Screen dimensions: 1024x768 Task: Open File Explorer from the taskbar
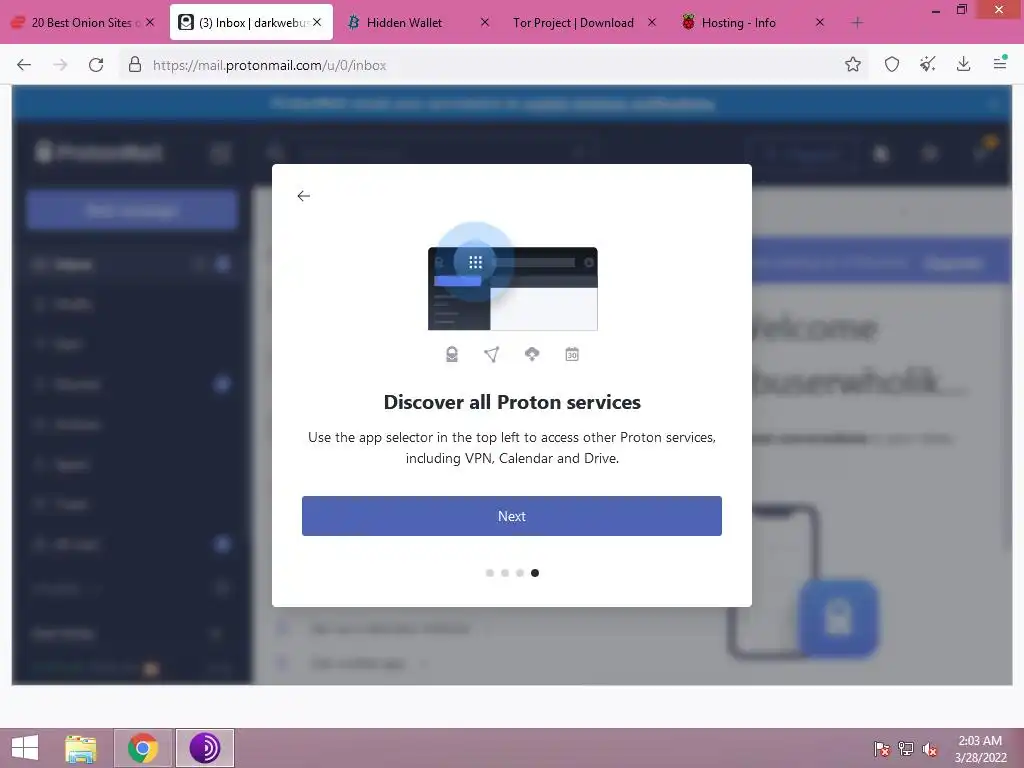pos(81,748)
